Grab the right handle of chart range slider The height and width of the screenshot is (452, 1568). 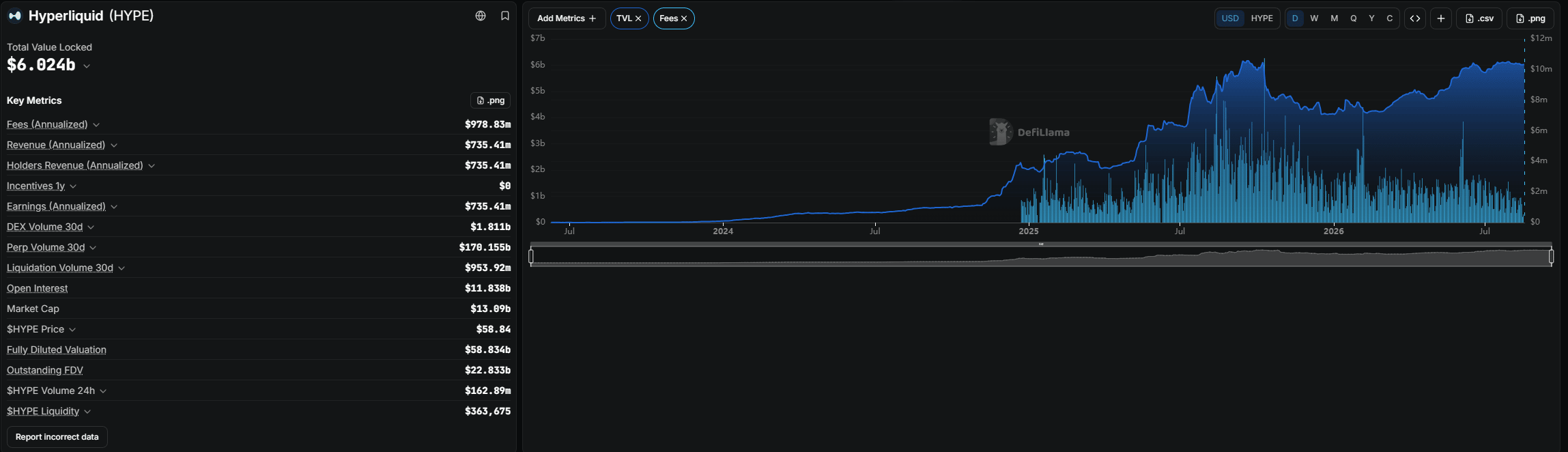click(x=1551, y=256)
